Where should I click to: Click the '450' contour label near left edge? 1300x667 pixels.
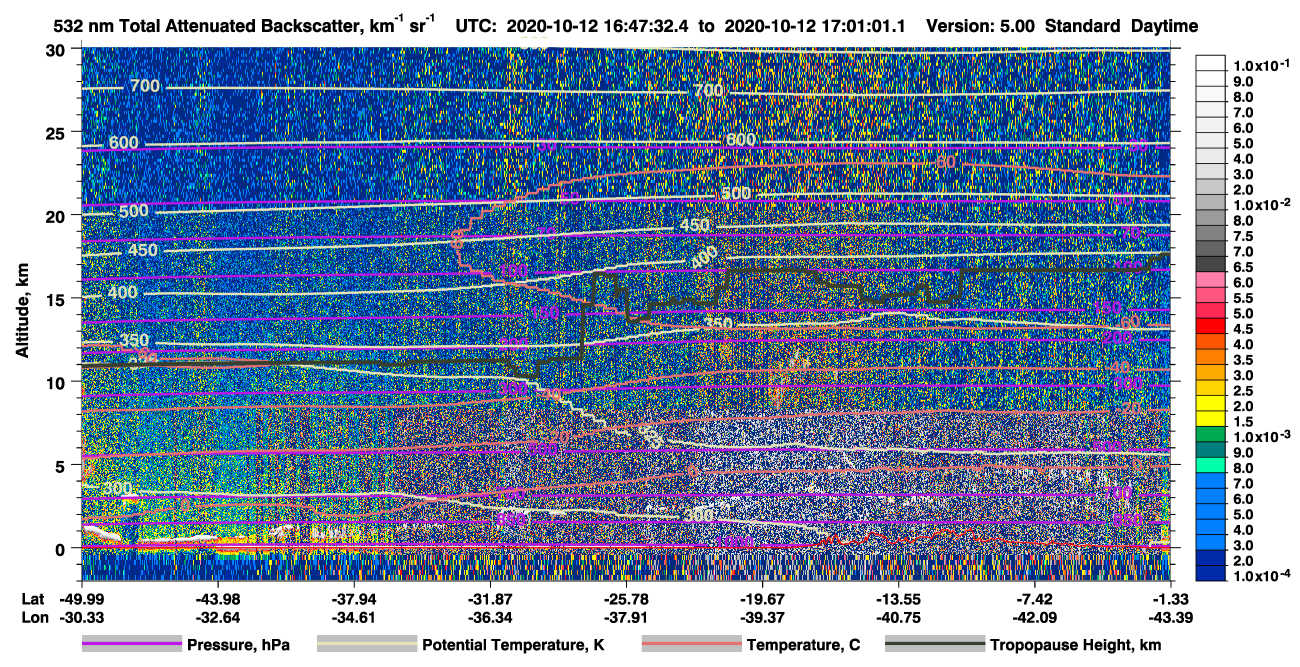click(x=143, y=250)
